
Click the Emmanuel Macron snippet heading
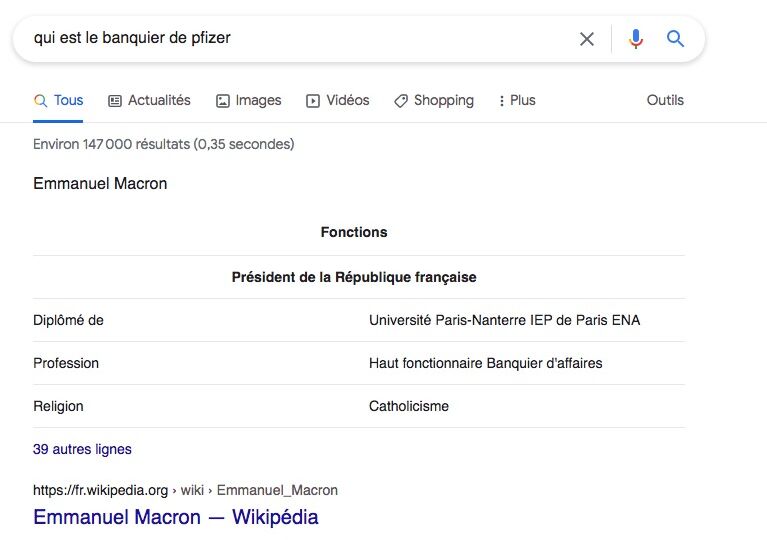(100, 183)
